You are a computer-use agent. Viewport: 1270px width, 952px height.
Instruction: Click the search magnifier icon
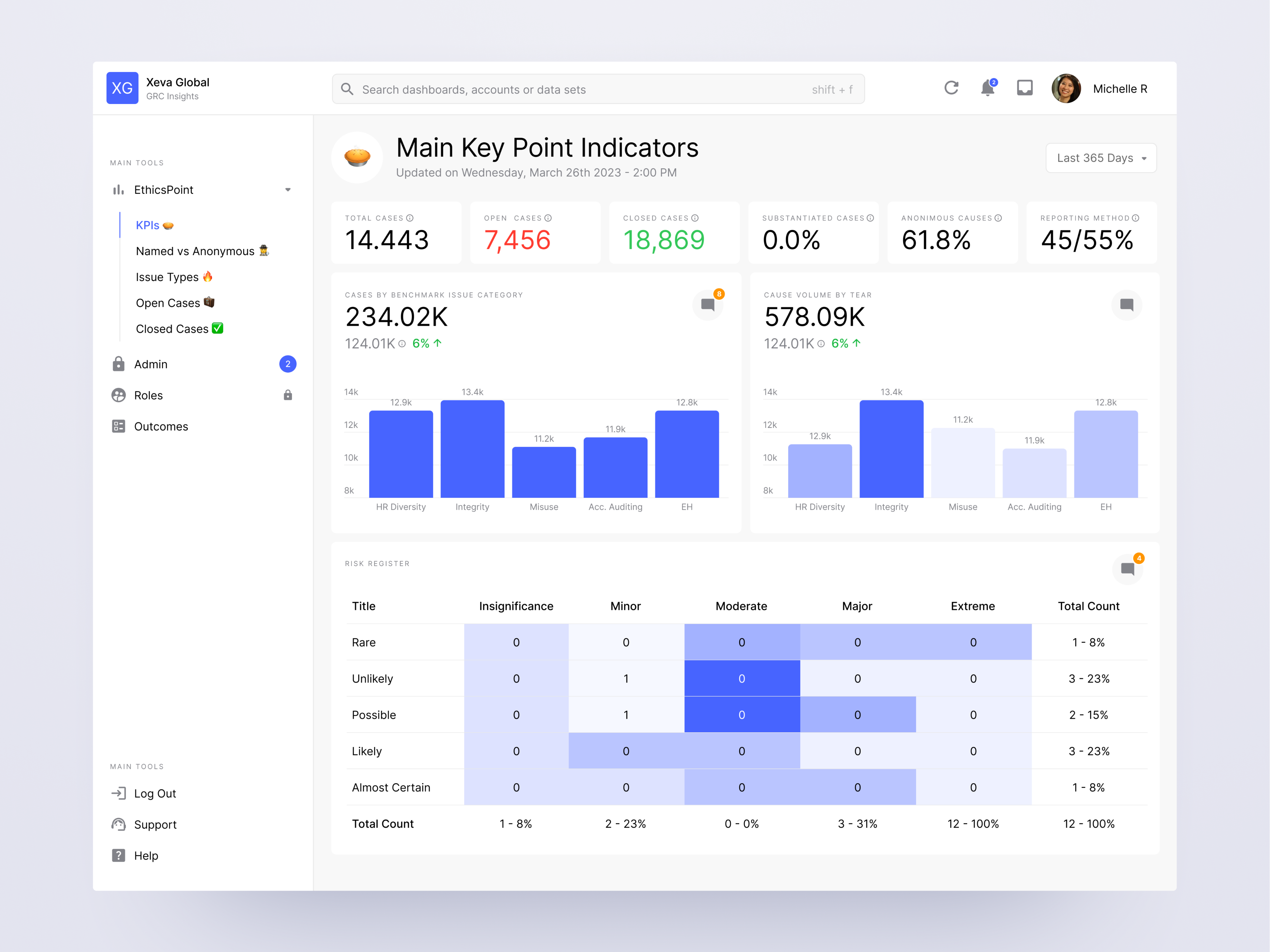[x=347, y=89]
